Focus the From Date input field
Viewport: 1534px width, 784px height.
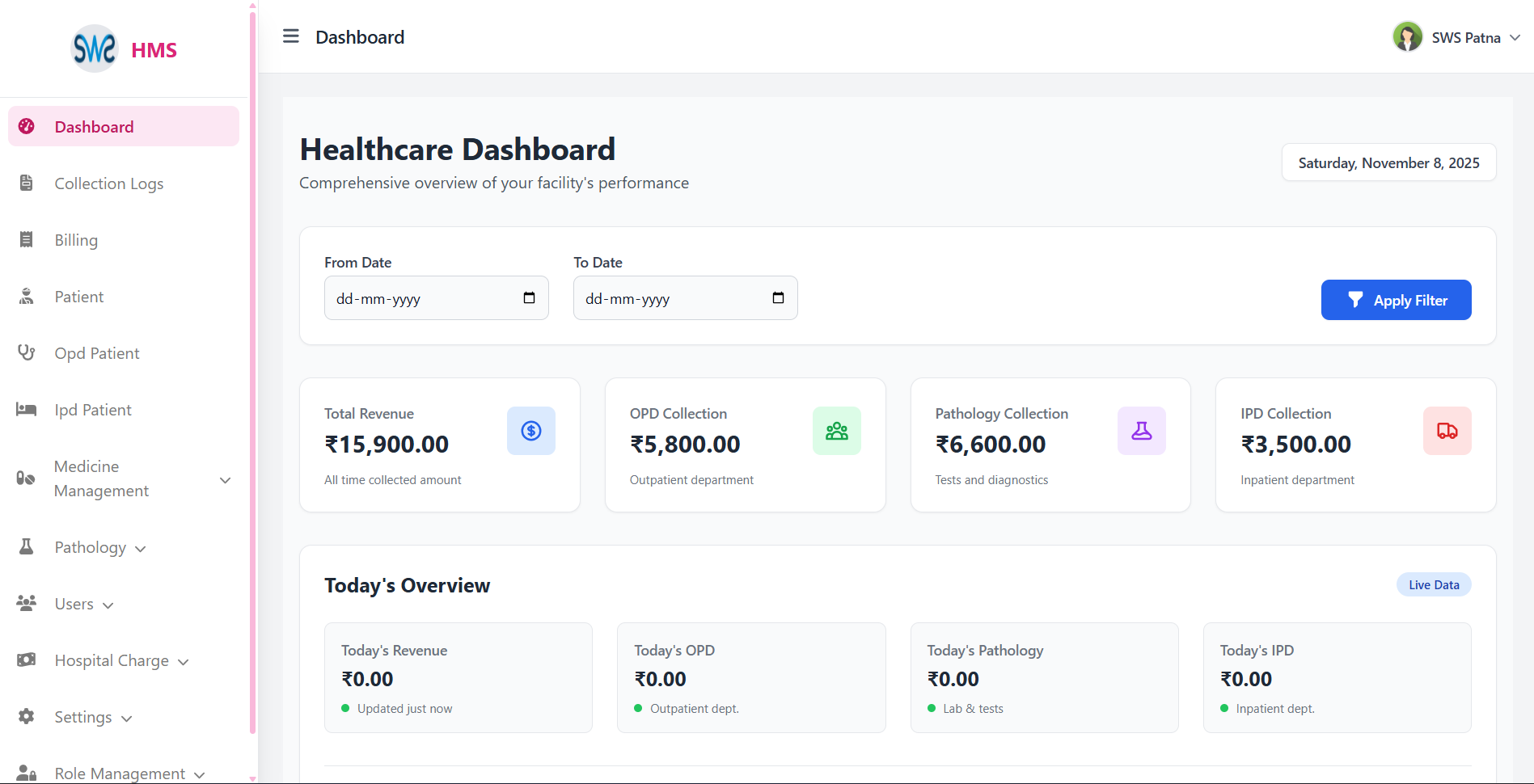click(420, 298)
